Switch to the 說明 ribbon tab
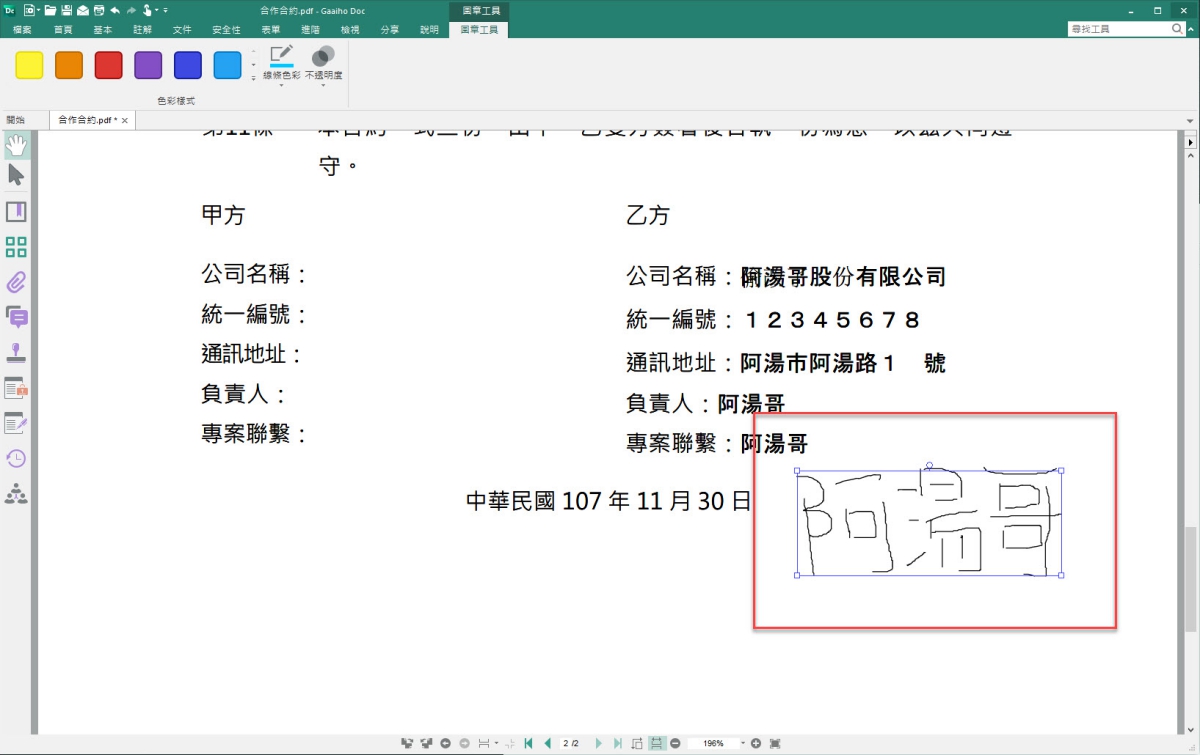This screenshot has width=1200, height=755. tap(429, 30)
